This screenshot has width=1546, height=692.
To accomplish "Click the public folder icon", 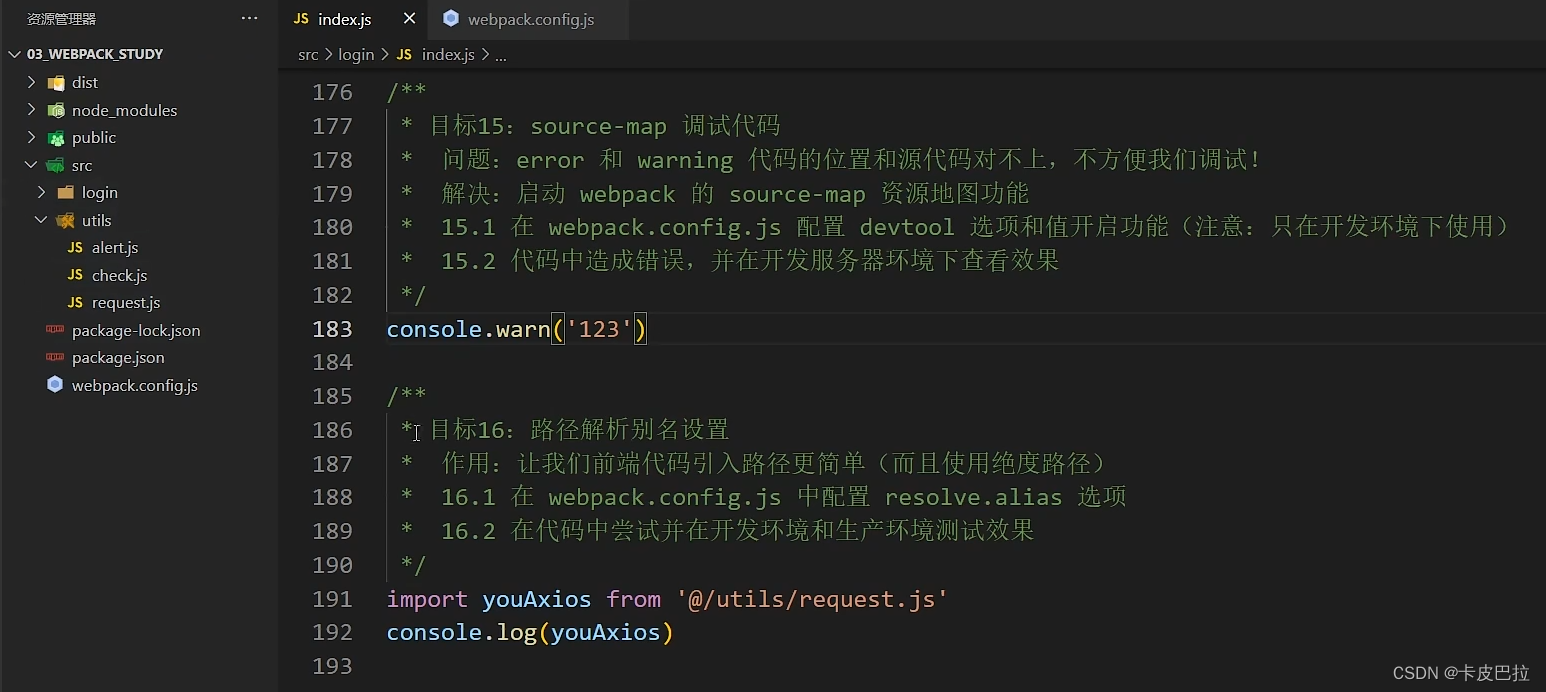I will (56, 138).
